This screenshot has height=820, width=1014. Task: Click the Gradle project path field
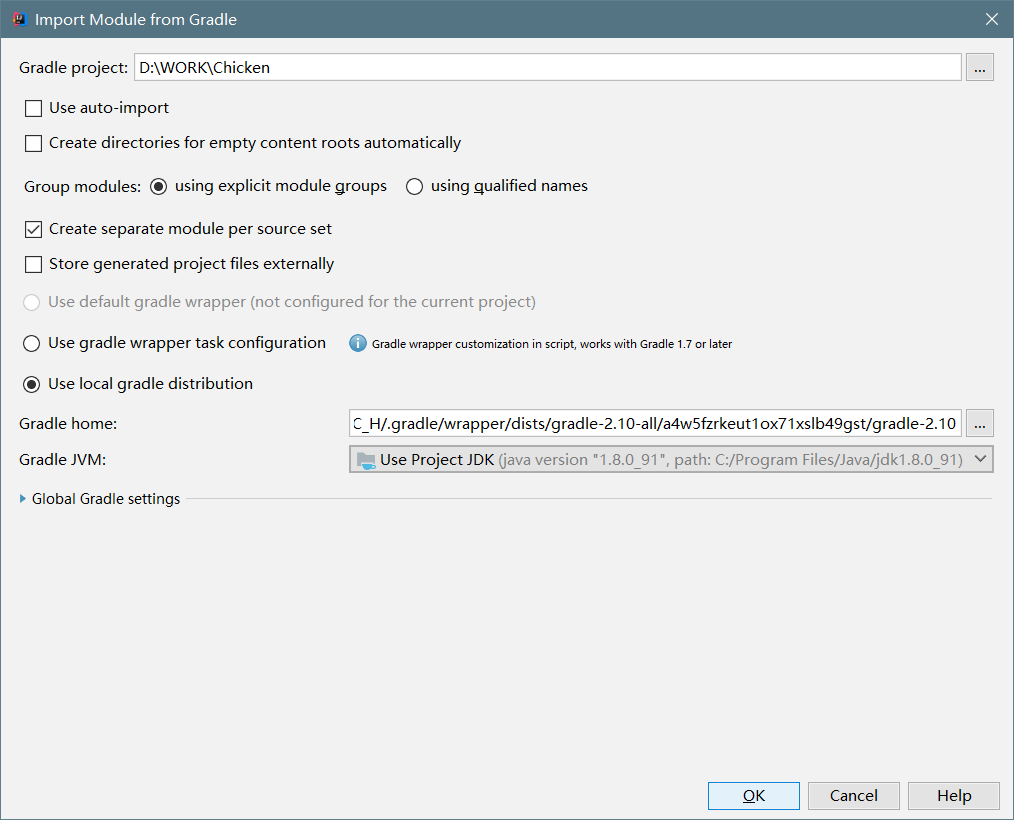pos(548,67)
